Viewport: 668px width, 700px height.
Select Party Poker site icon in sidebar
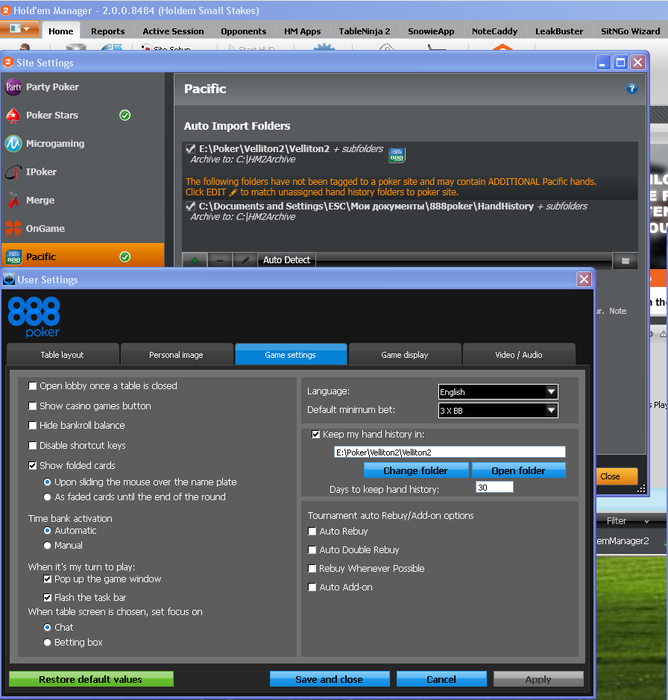13,87
